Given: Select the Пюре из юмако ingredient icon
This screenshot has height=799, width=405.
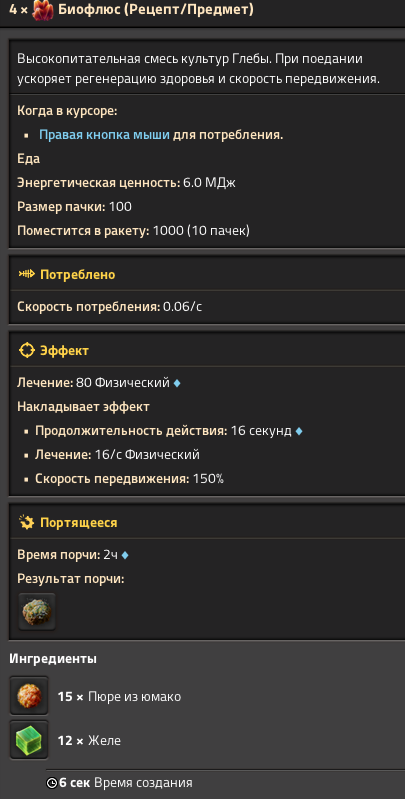Looking at the screenshot, I should tap(29, 696).
